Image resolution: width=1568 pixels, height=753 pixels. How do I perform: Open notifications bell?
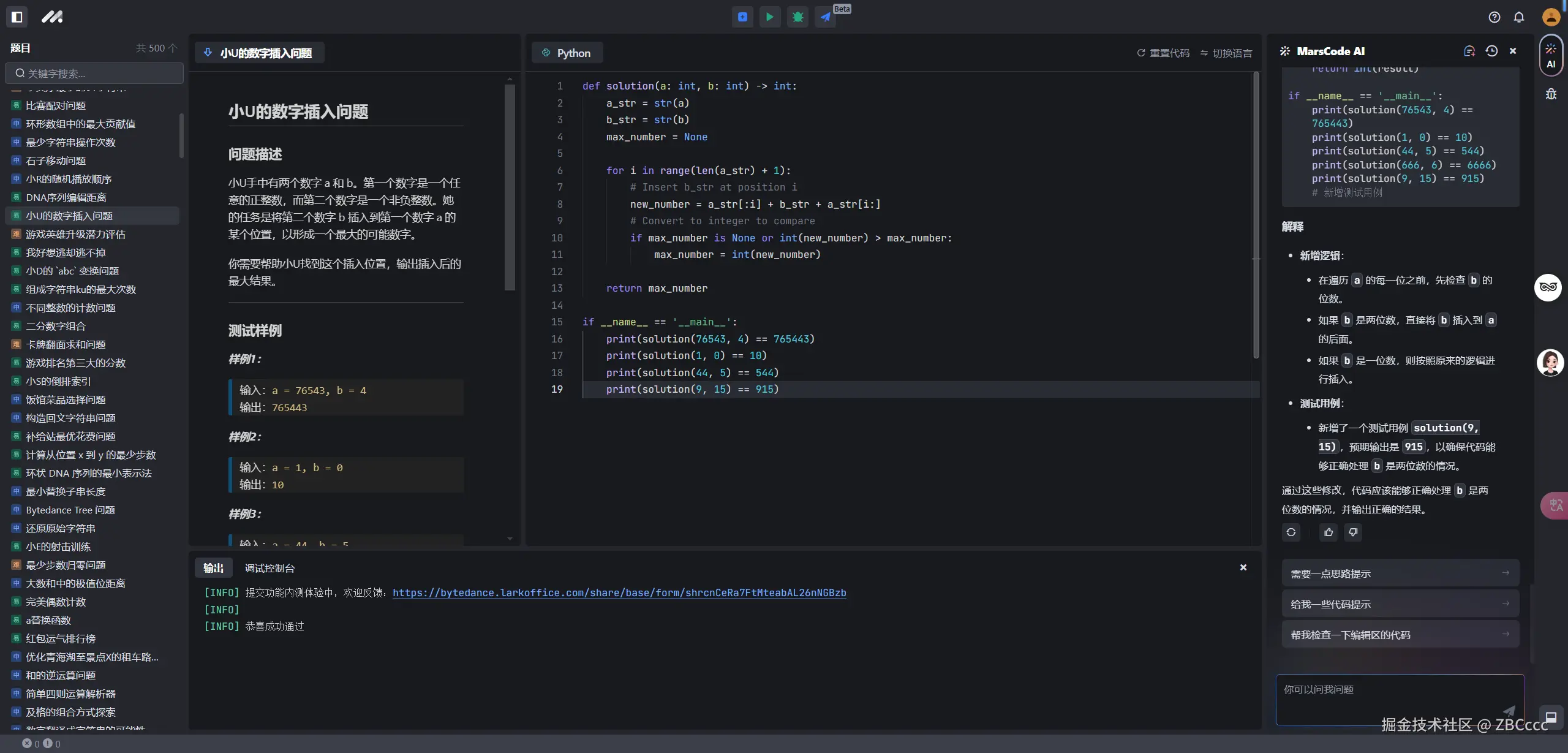pyautogui.click(x=1519, y=17)
